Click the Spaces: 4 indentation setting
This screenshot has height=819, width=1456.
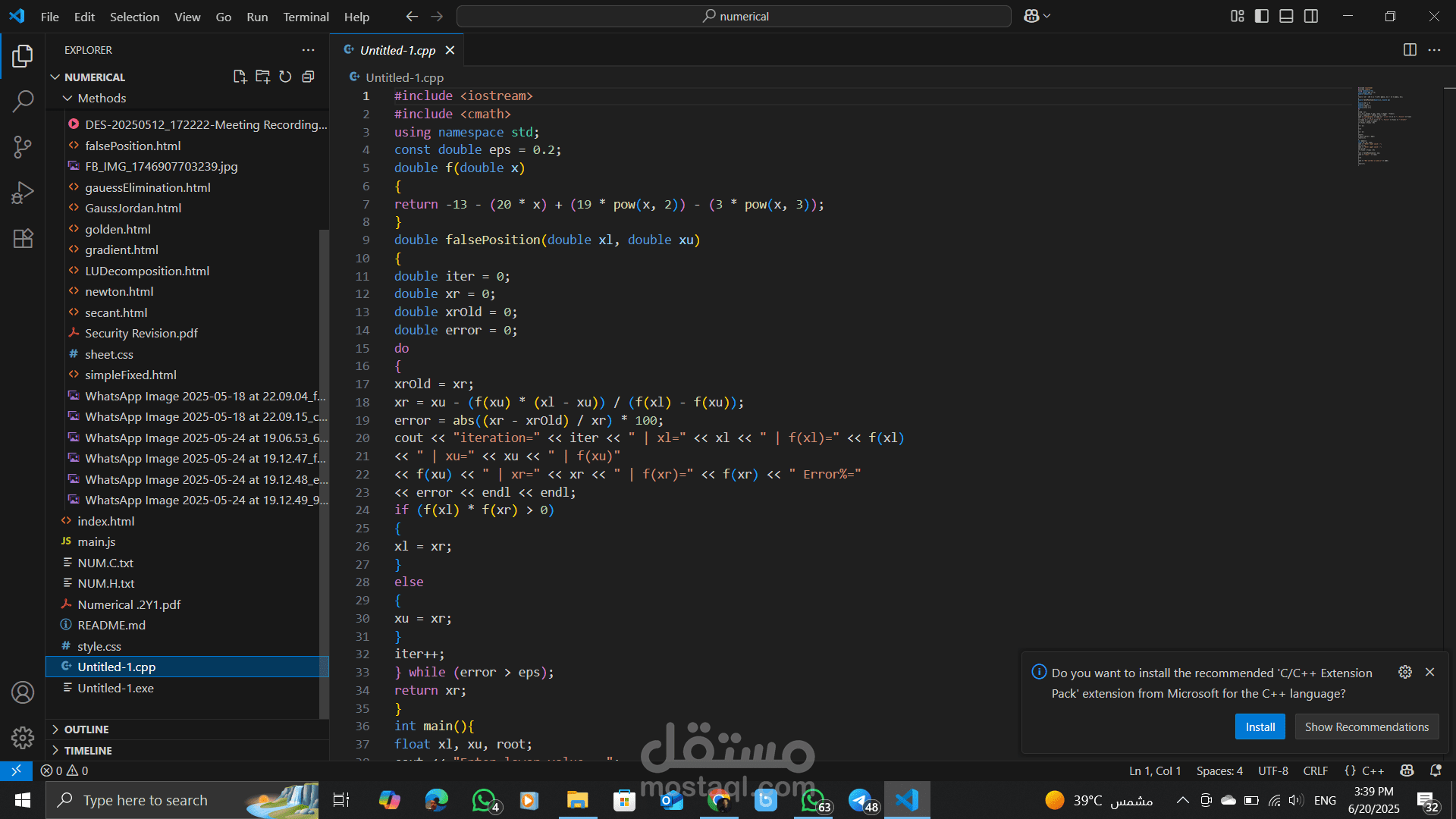point(1219,770)
